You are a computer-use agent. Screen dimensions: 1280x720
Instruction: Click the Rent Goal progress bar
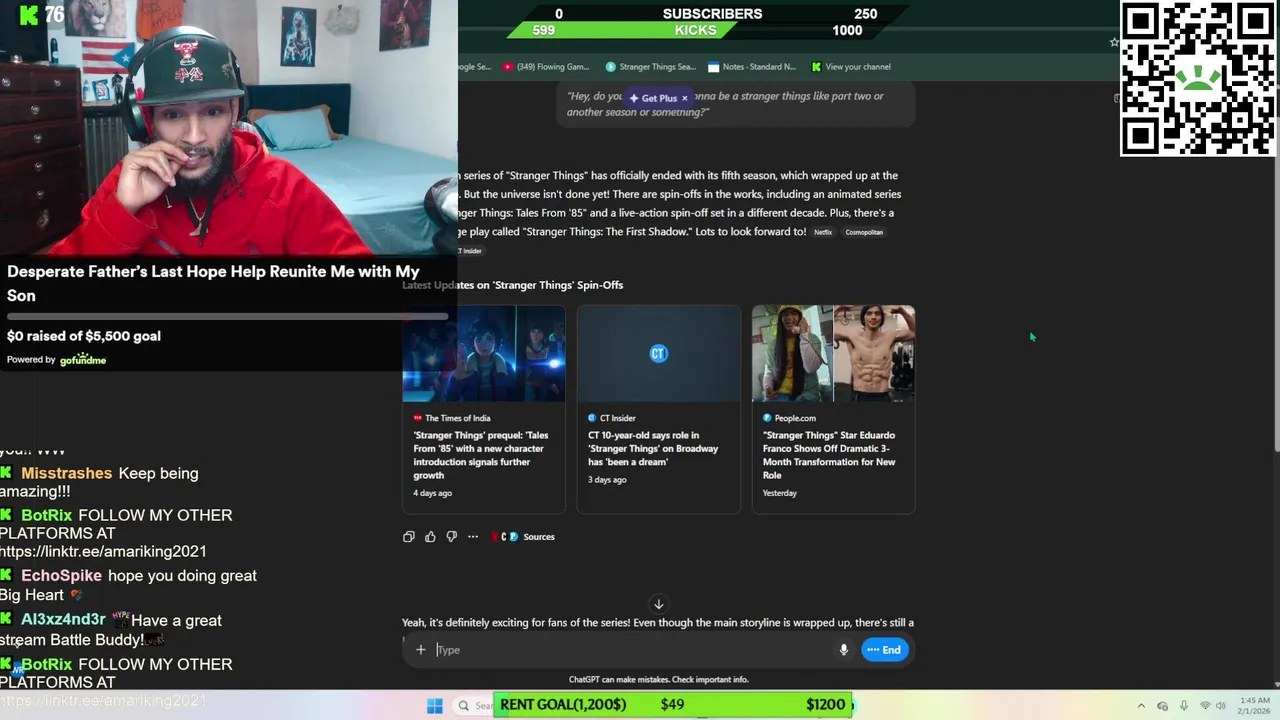pyautogui.click(x=675, y=705)
